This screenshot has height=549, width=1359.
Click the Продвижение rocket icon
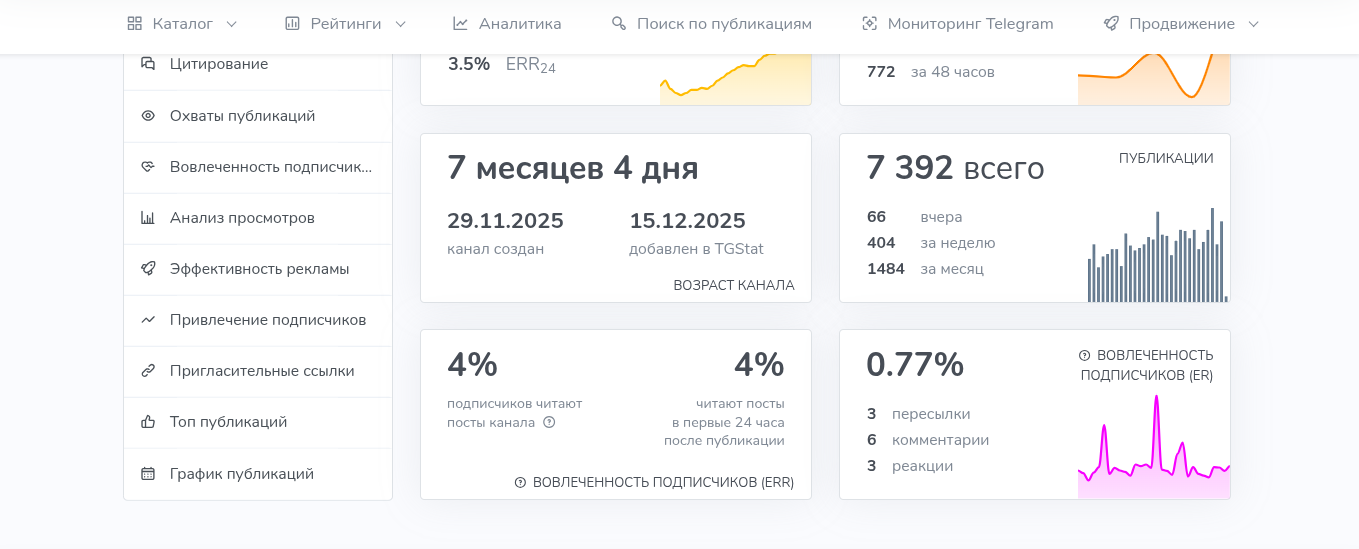[1111, 24]
